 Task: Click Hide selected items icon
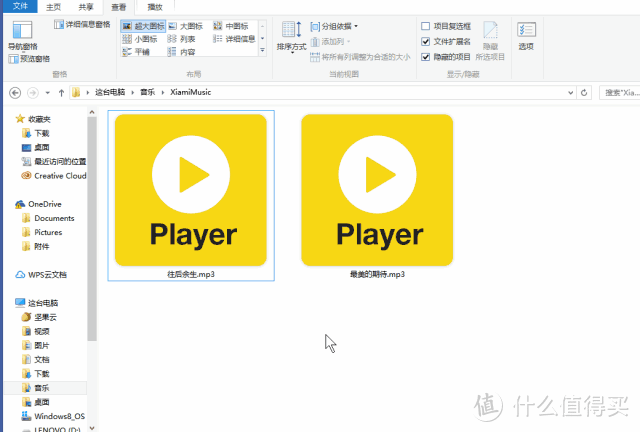click(x=490, y=30)
